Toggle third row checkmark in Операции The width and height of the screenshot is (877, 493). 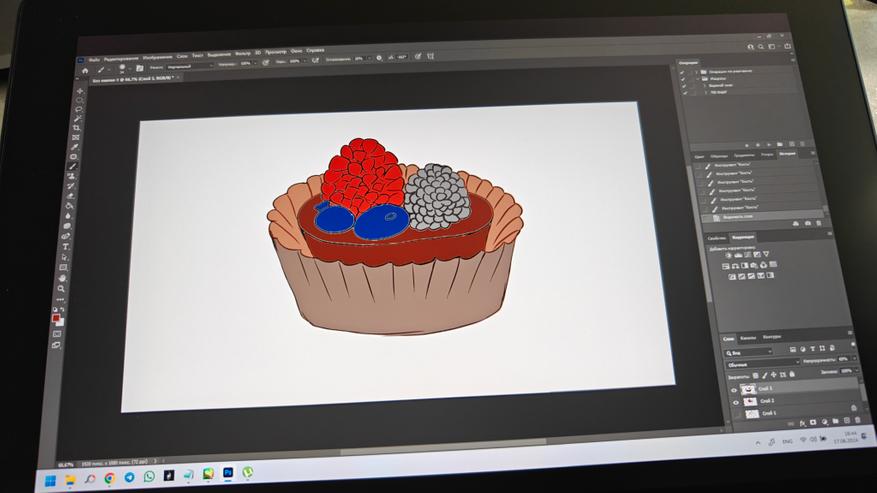pyautogui.click(x=684, y=86)
